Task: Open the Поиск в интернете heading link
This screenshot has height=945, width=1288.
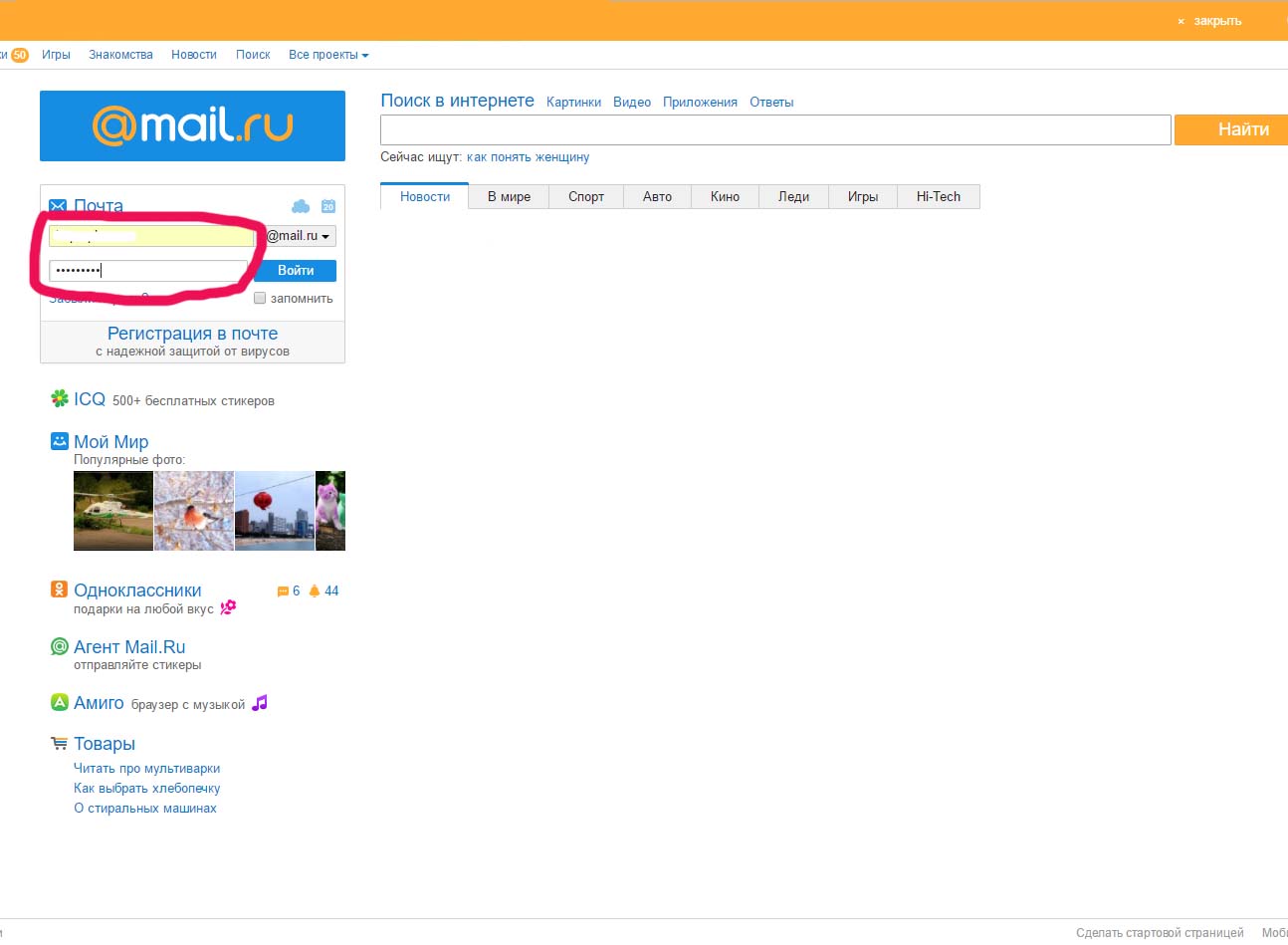Action: (457, 101)
